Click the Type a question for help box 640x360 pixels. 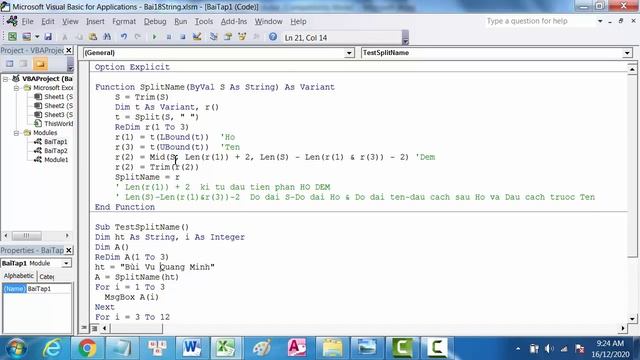point(539,21)
